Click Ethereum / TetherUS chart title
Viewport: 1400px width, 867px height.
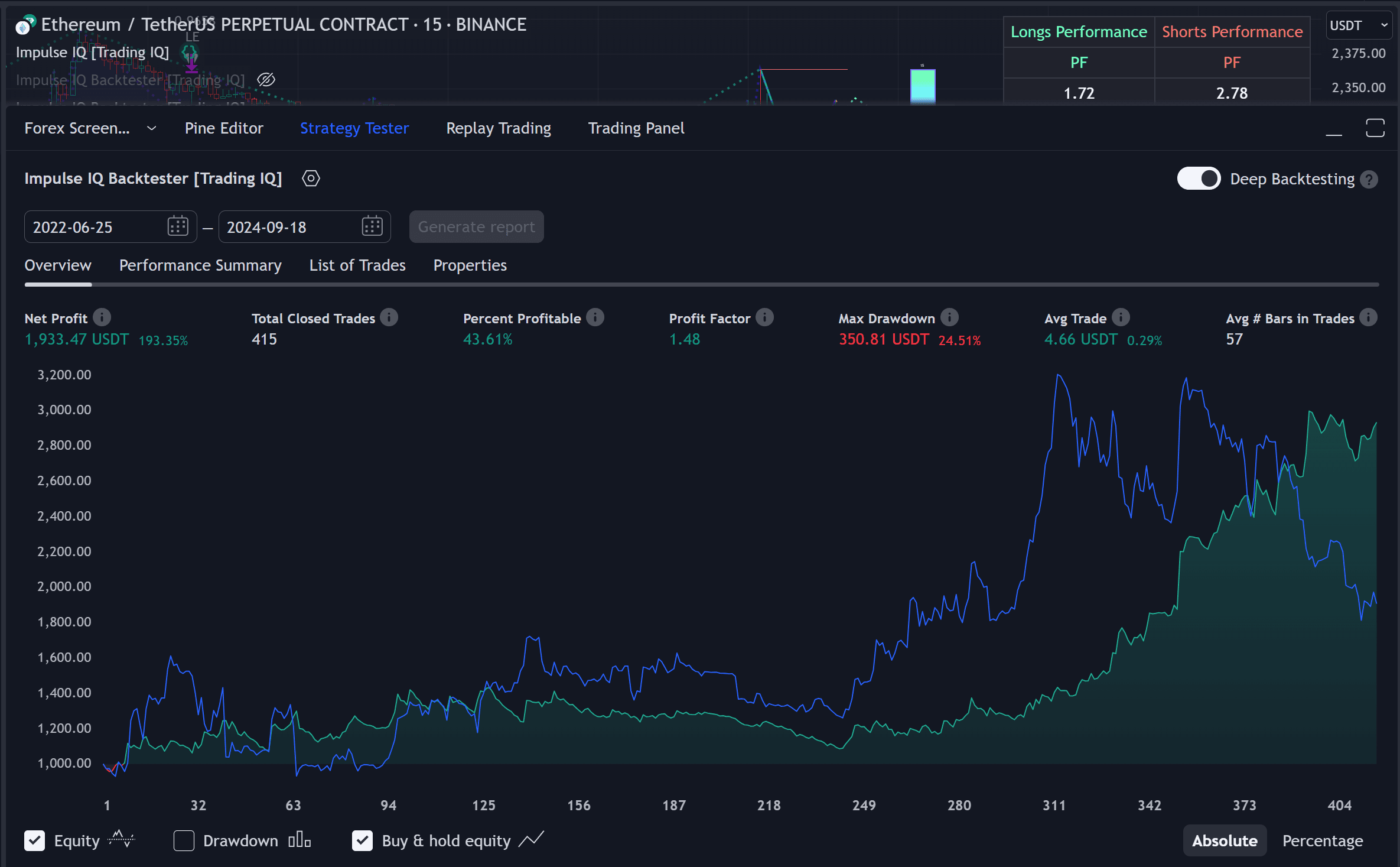click(x=284, y=24)
